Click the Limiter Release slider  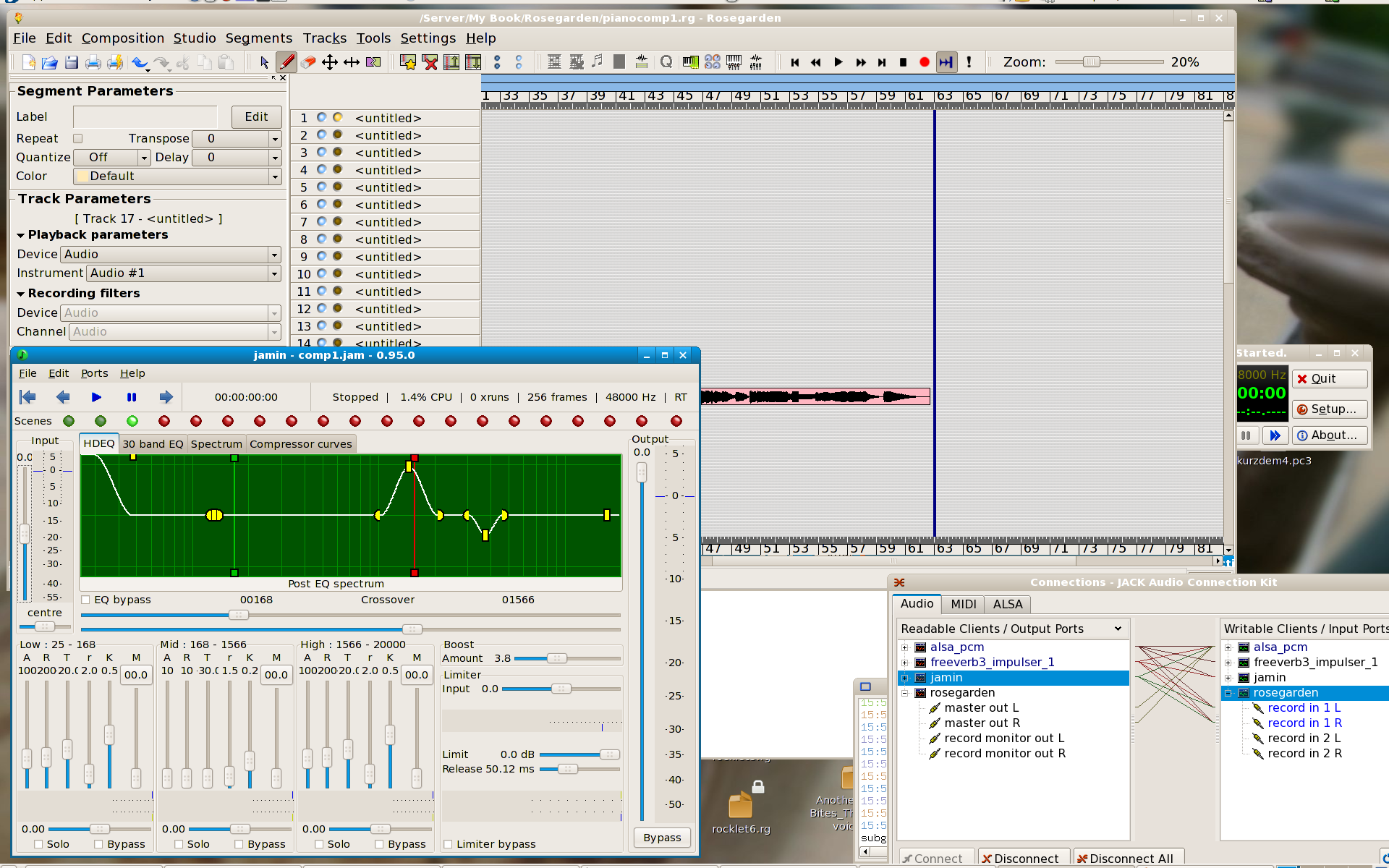[x=580, y=769]
